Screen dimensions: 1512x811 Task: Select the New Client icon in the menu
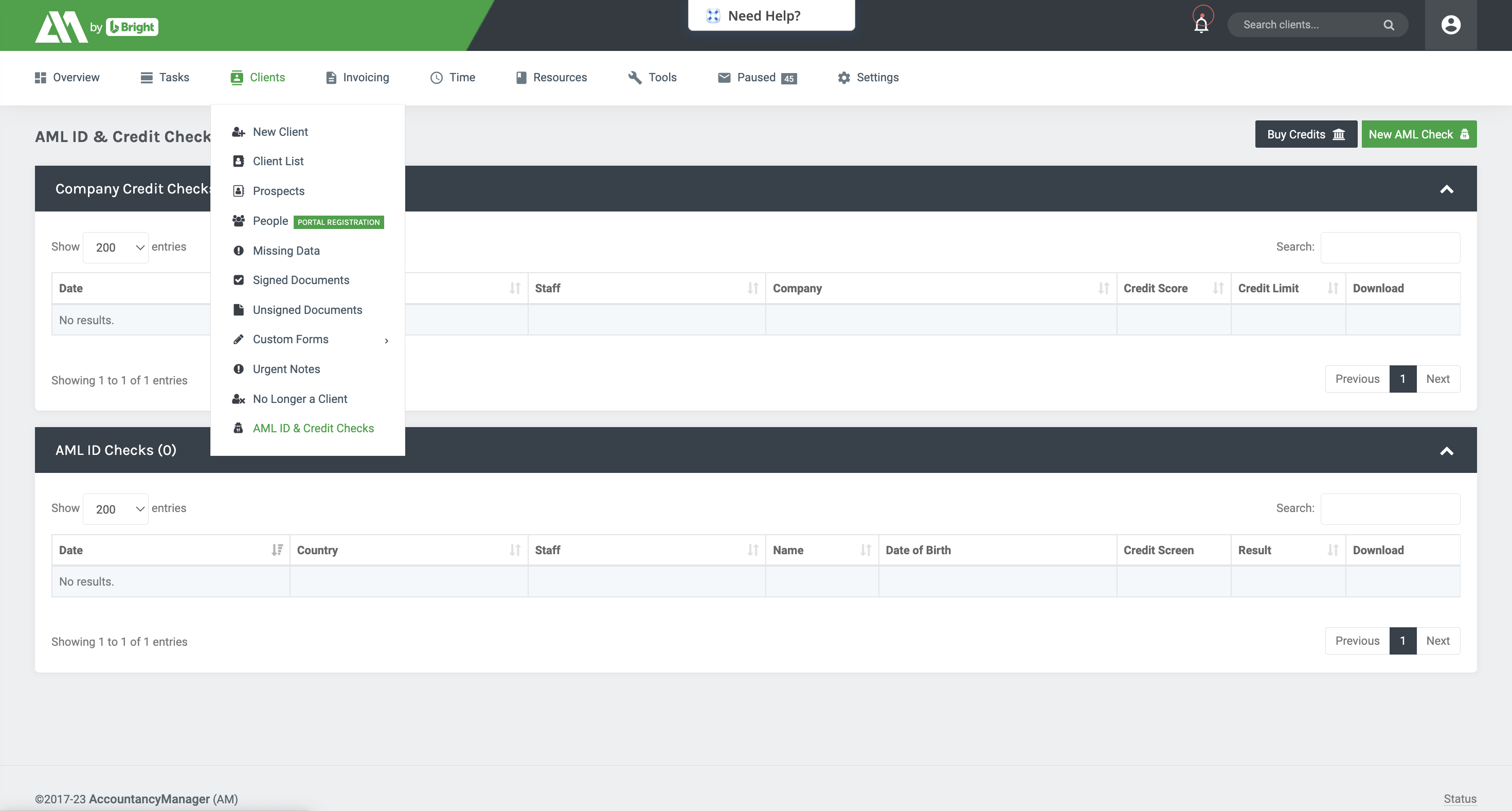pyautogui.click(x=238, y=132)
